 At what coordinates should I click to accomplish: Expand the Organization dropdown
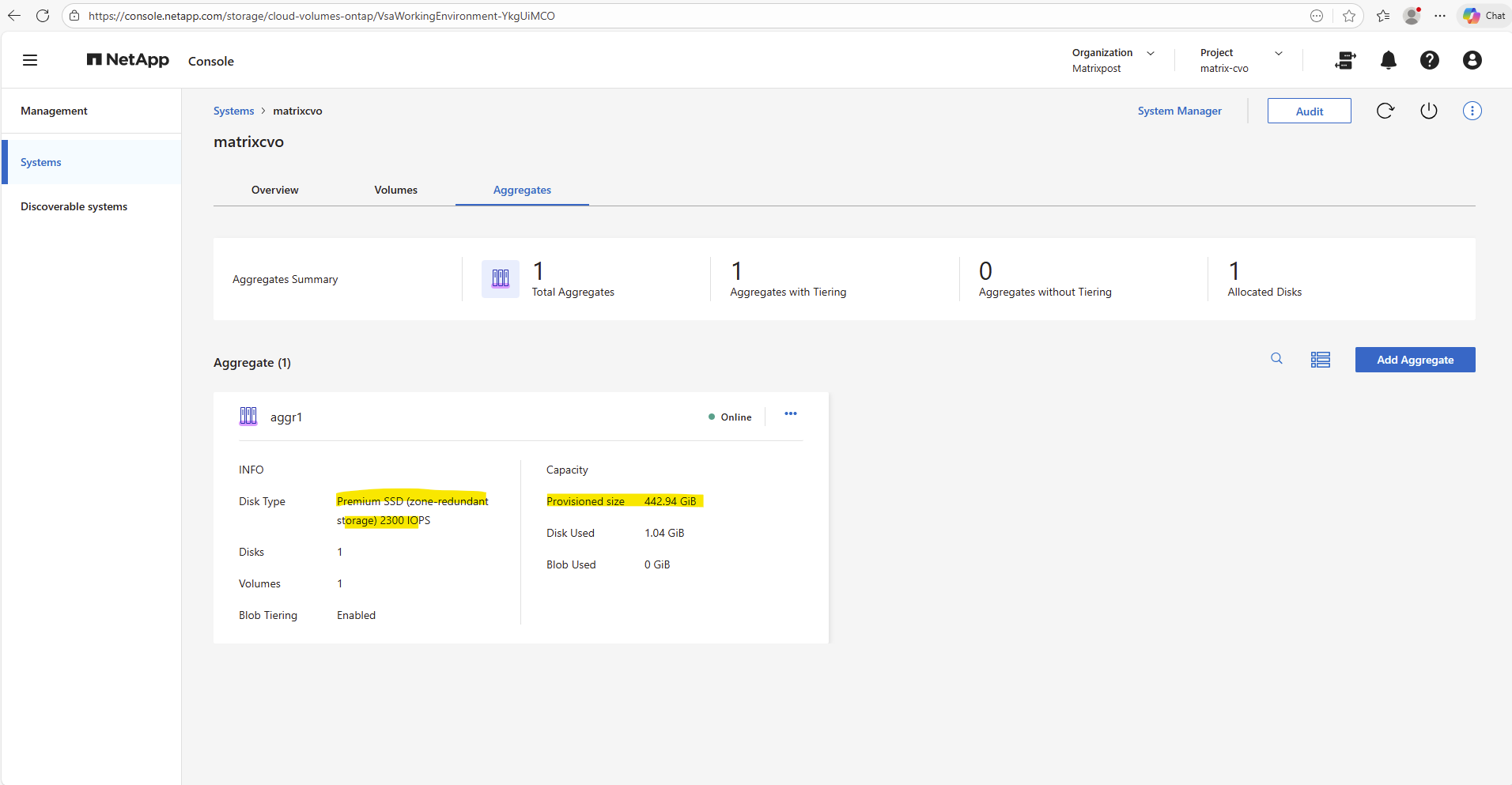pyautogui.click(x=1150, y=54)
